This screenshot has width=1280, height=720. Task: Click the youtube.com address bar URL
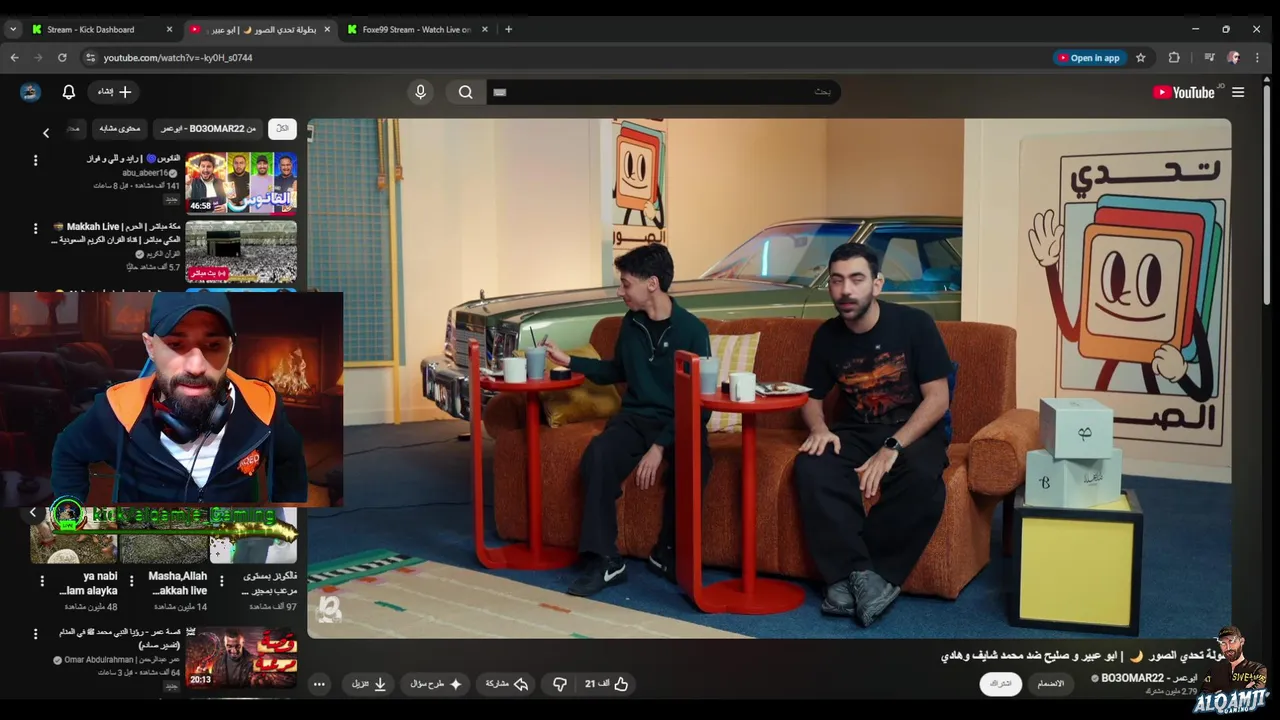click(x=178, y=58)
